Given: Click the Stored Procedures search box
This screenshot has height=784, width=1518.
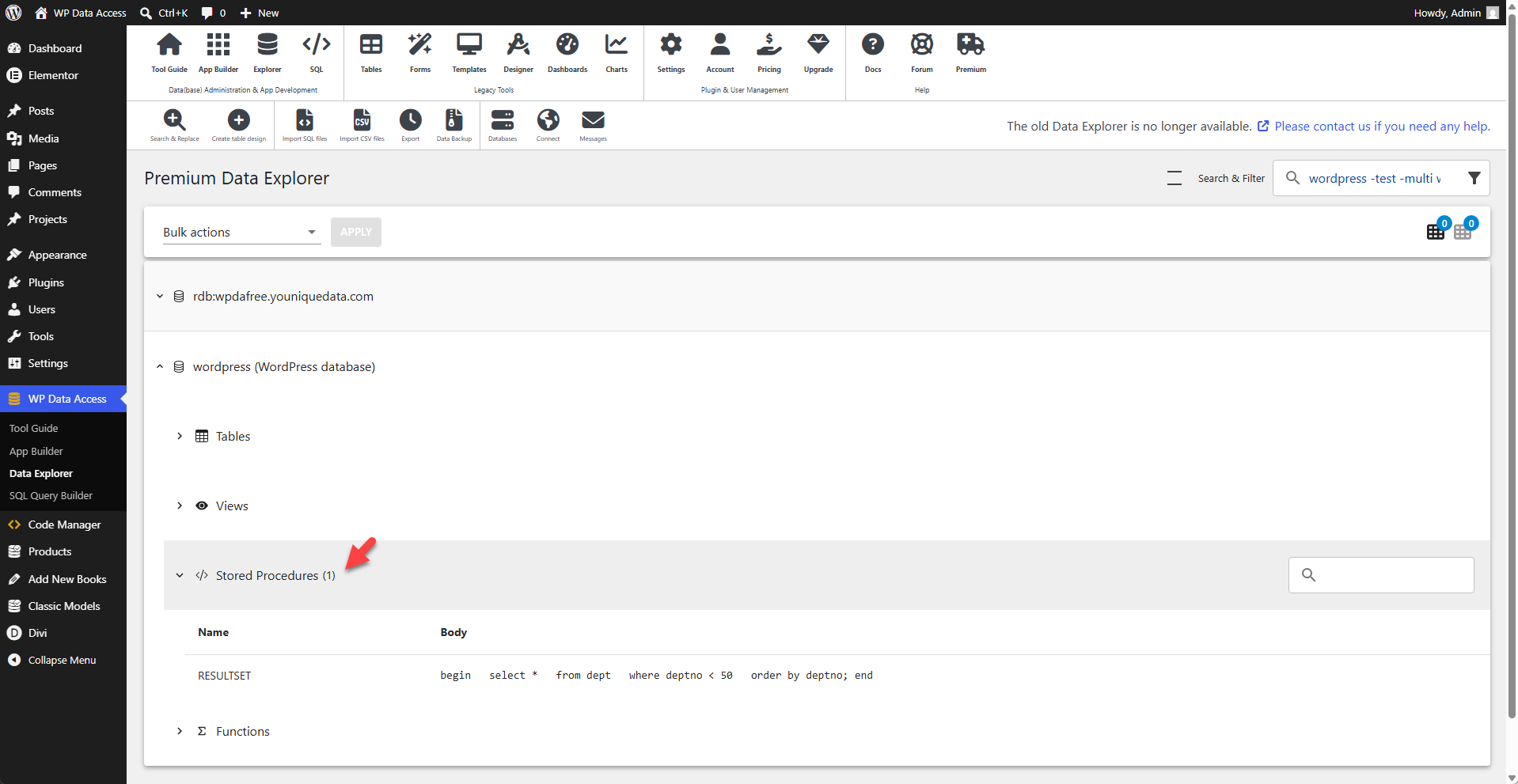Looking at the screenshot, I should pos(1381,575).
